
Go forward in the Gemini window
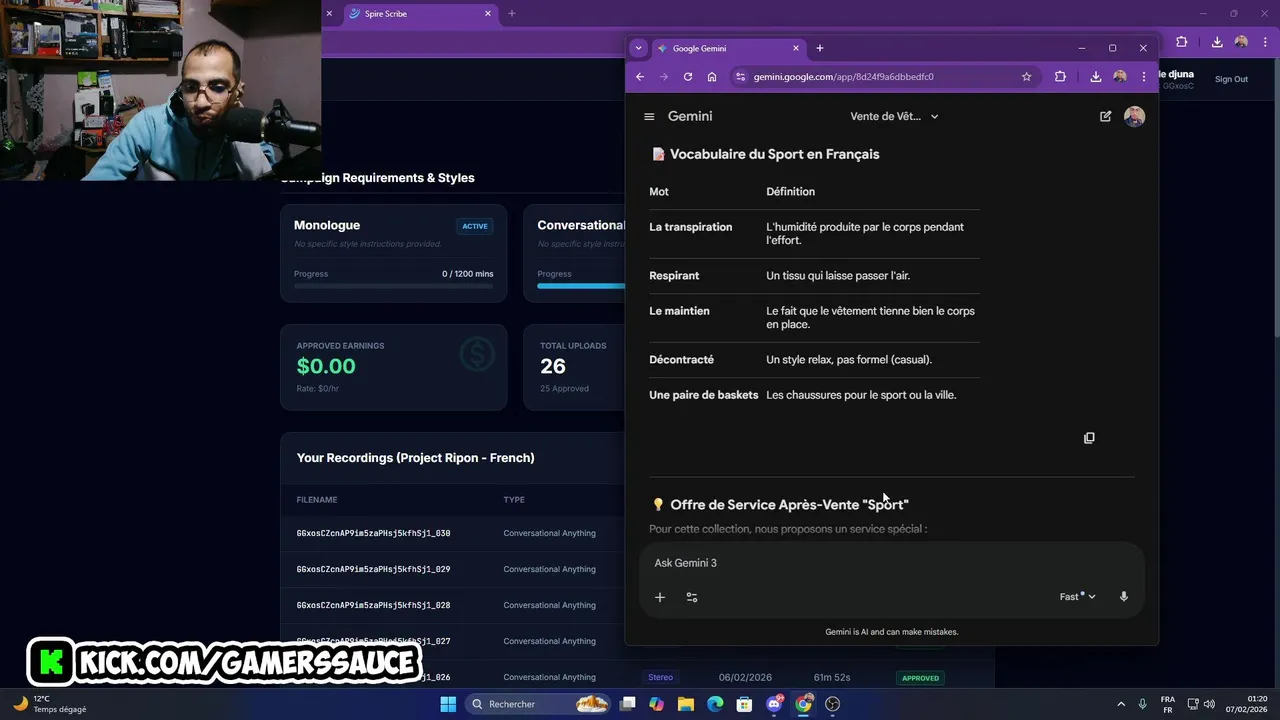tap(664, 76)
